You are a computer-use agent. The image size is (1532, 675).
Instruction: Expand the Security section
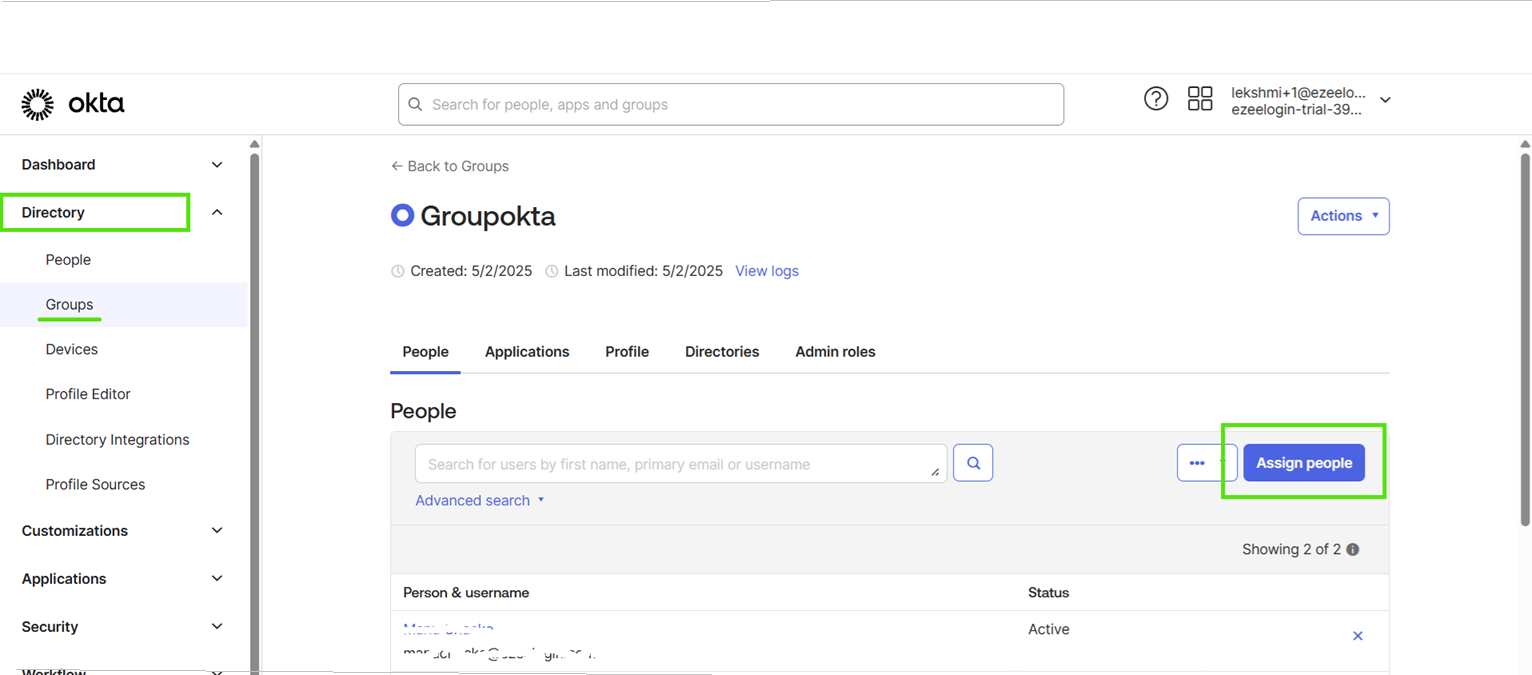coord(217,627)
